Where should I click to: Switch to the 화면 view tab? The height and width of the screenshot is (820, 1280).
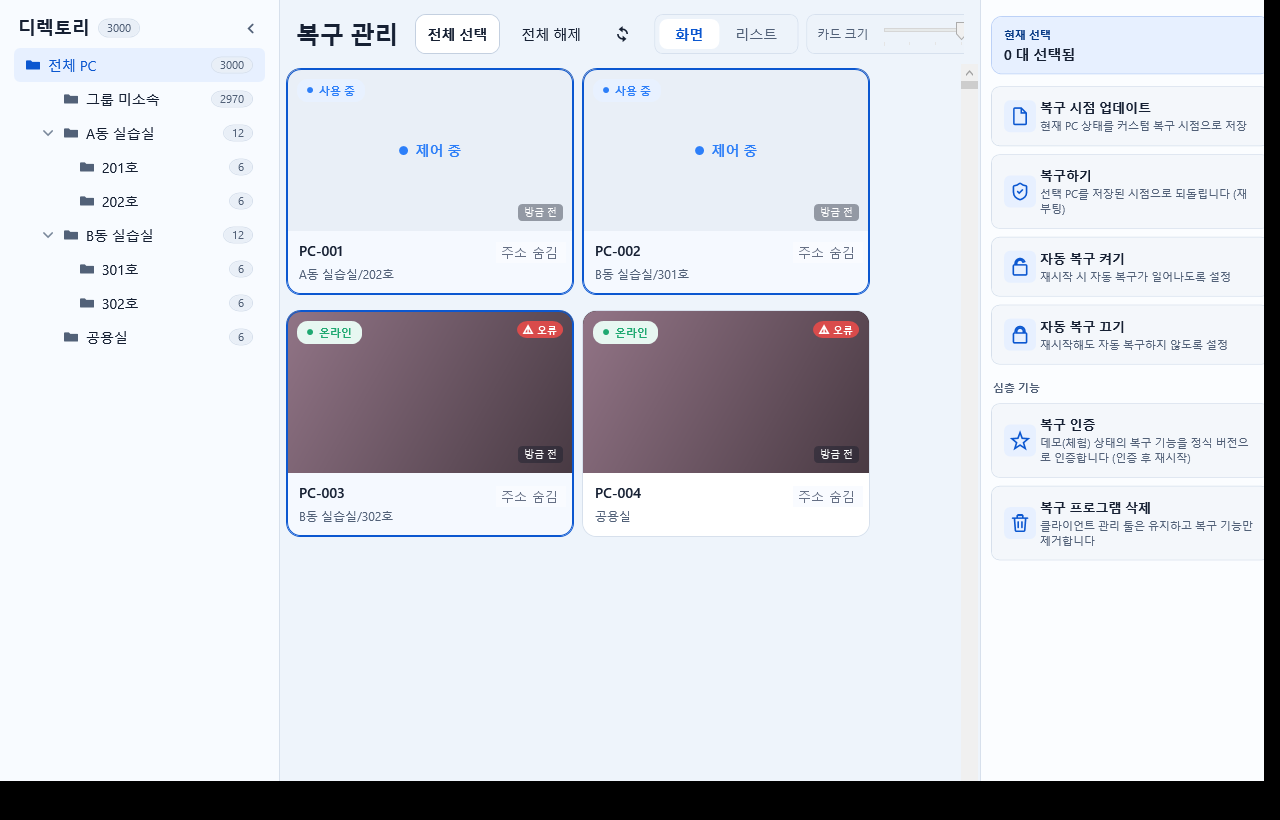[689, 34]
